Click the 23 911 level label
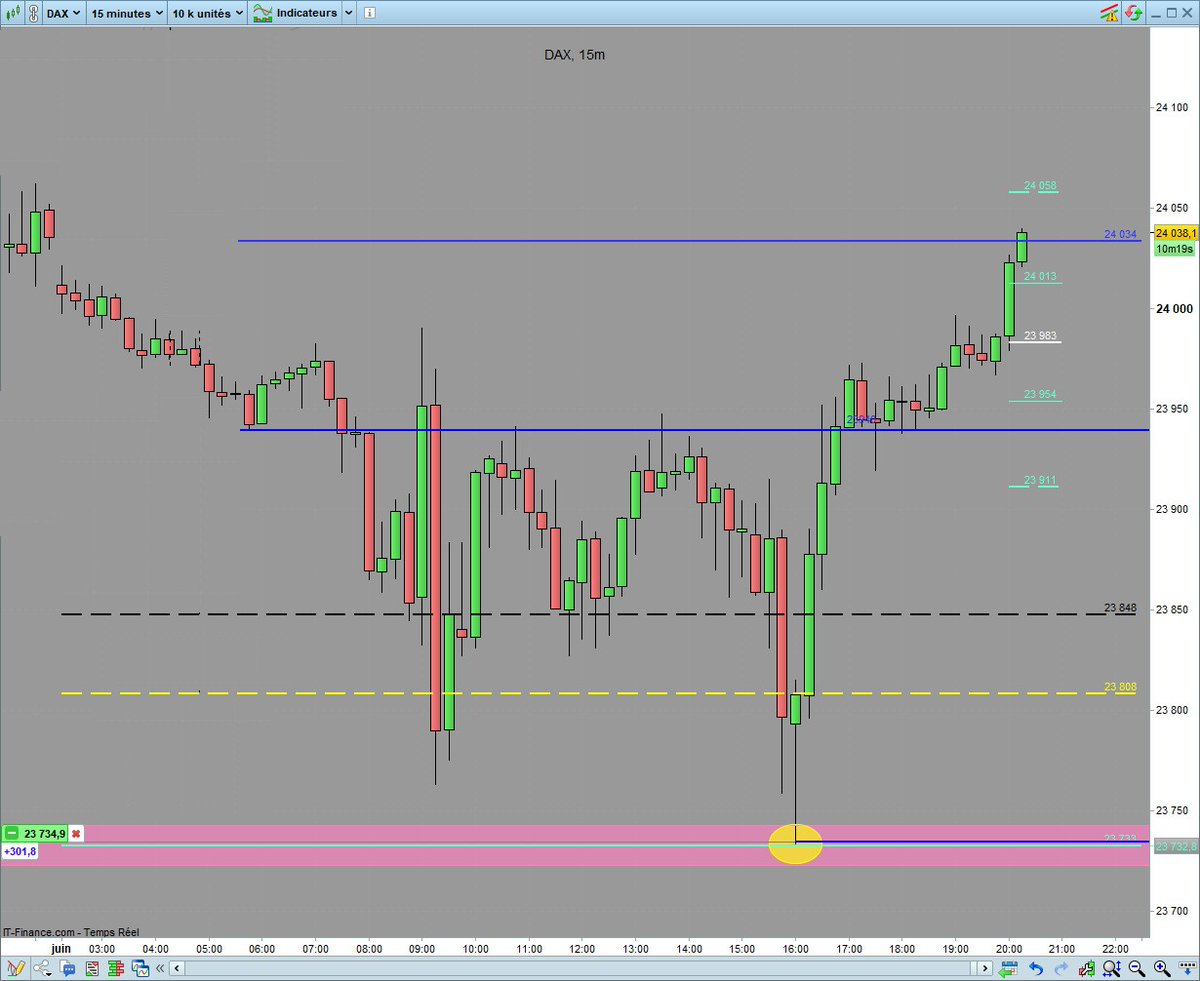 tap(1040, 481)
